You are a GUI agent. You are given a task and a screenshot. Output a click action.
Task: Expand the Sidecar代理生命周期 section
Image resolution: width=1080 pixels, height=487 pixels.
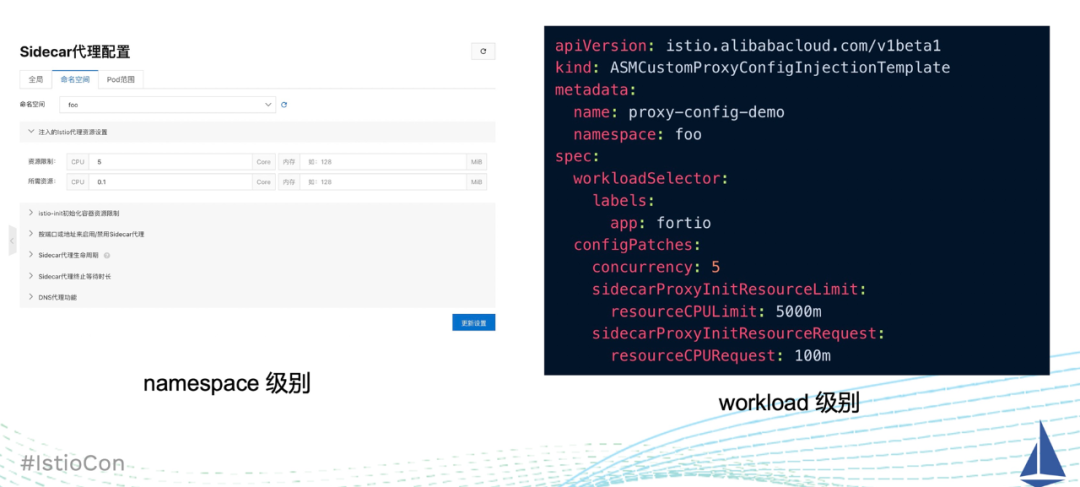[257, 255]
